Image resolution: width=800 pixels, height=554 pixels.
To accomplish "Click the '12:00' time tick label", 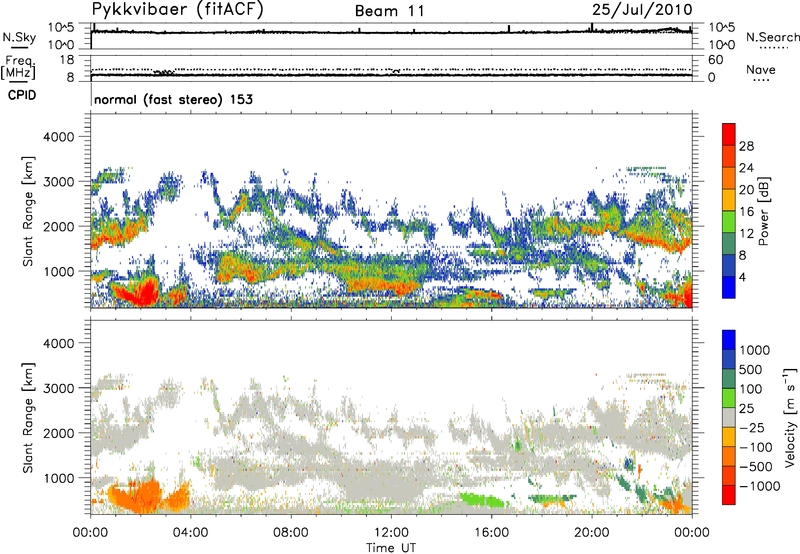I will [391, 533].
